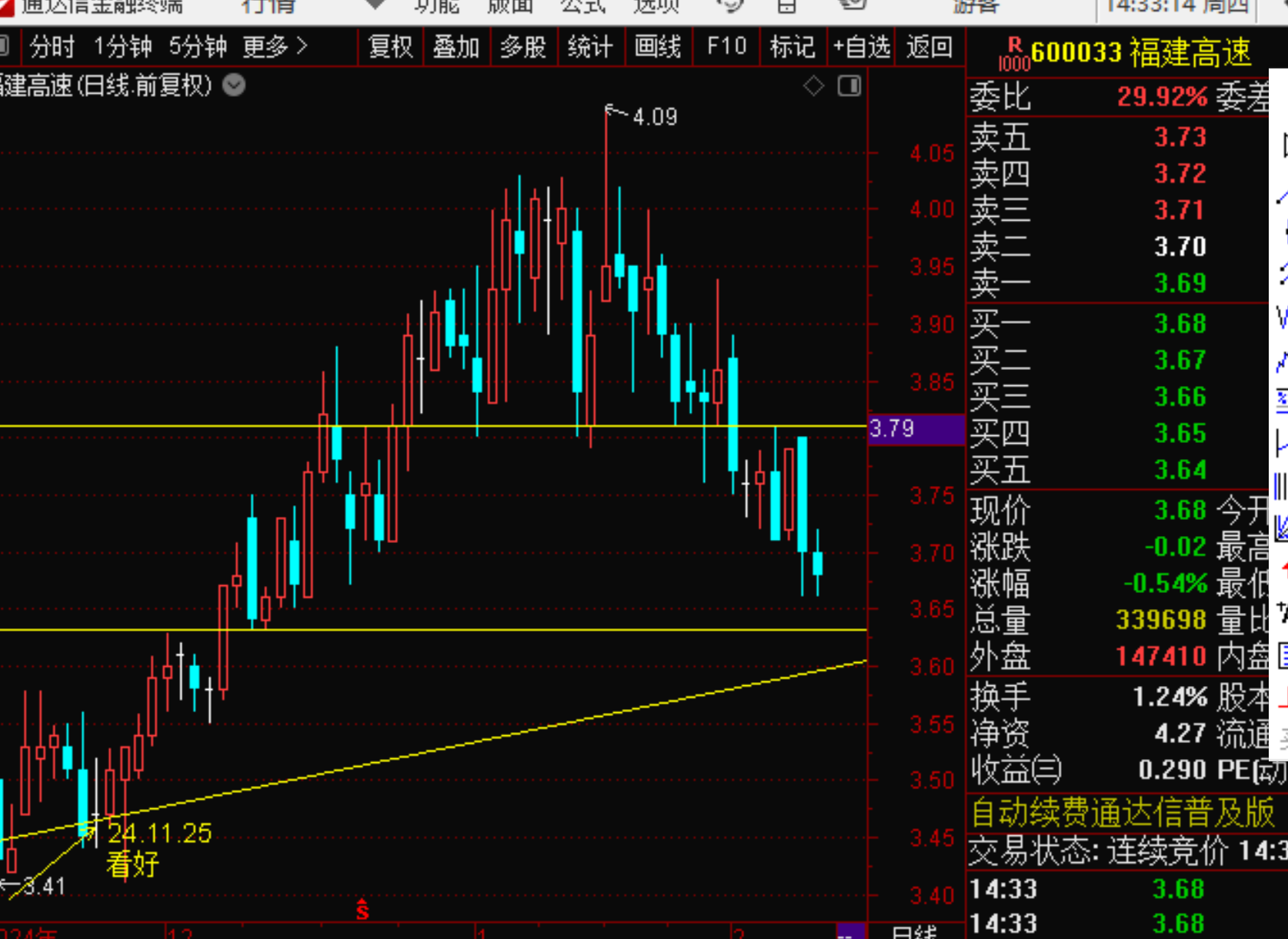Select the 卖三 3.71 ask row
The width and height of the screenshot is (1288, 939).
[x=1117, y=209]
